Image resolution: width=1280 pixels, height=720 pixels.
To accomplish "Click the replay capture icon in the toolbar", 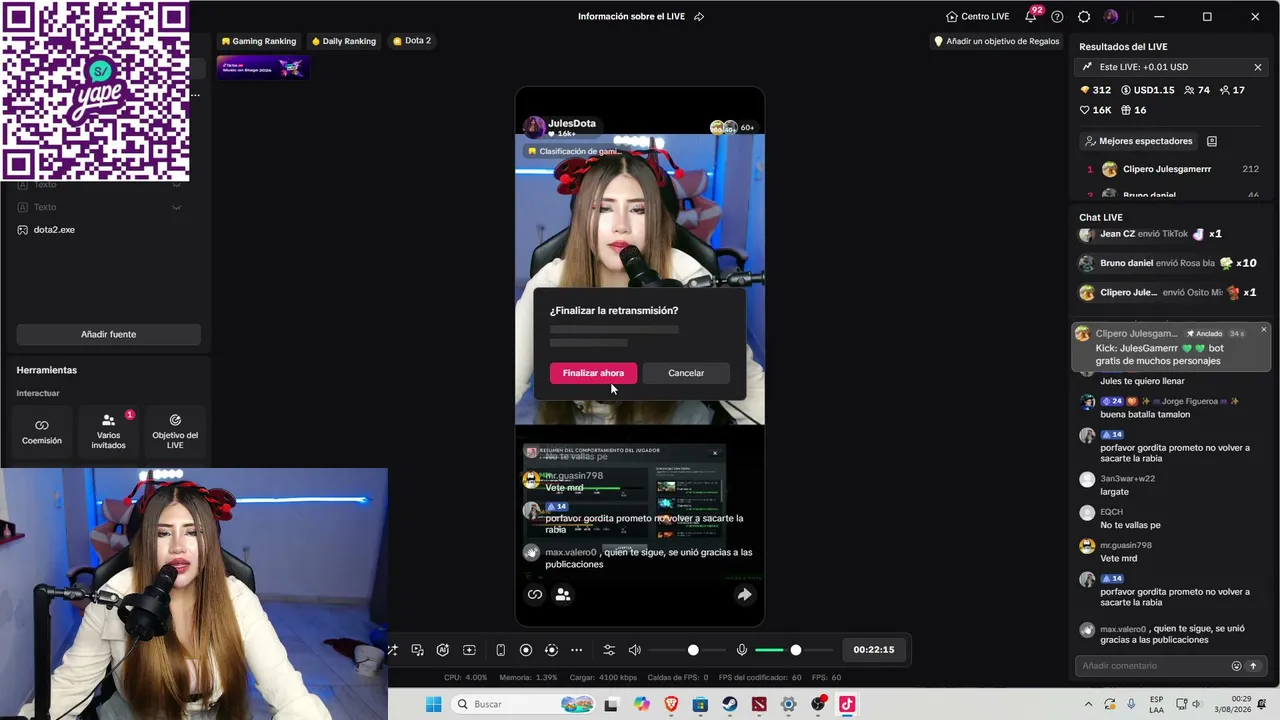I will tap(551, 650).
